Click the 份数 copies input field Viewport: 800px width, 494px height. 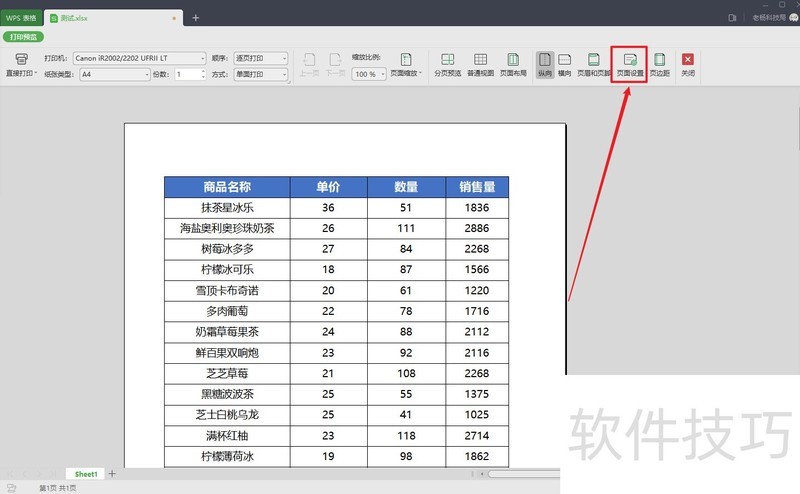(187, 74)
